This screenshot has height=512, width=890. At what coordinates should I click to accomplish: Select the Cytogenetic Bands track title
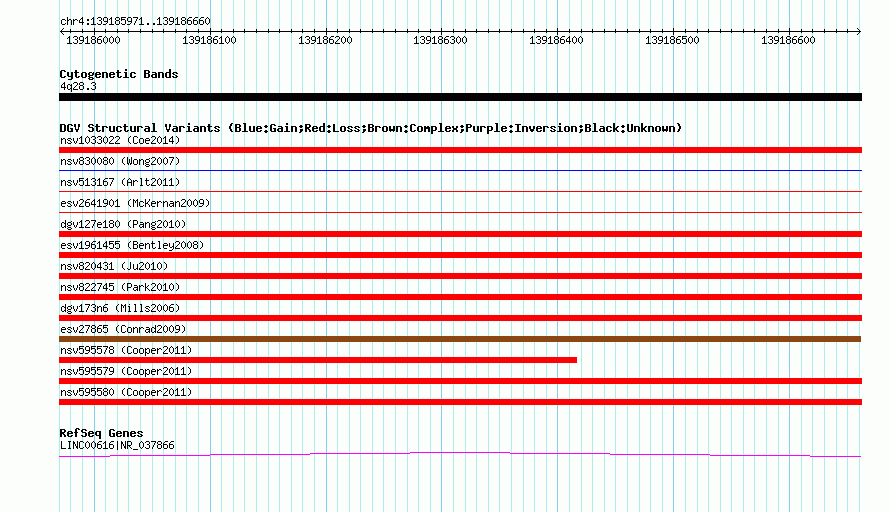coord(119,74)
